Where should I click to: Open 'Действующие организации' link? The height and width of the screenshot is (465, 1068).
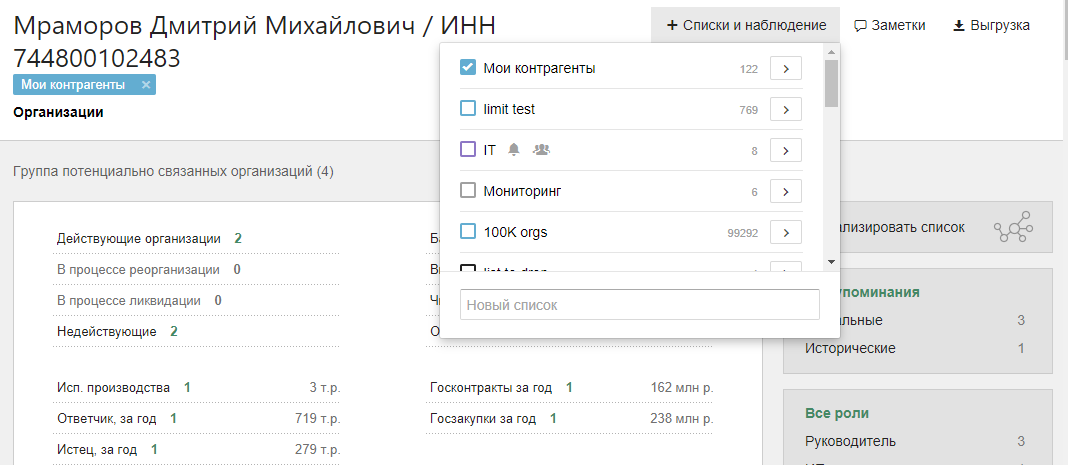(x=139, y=238)
